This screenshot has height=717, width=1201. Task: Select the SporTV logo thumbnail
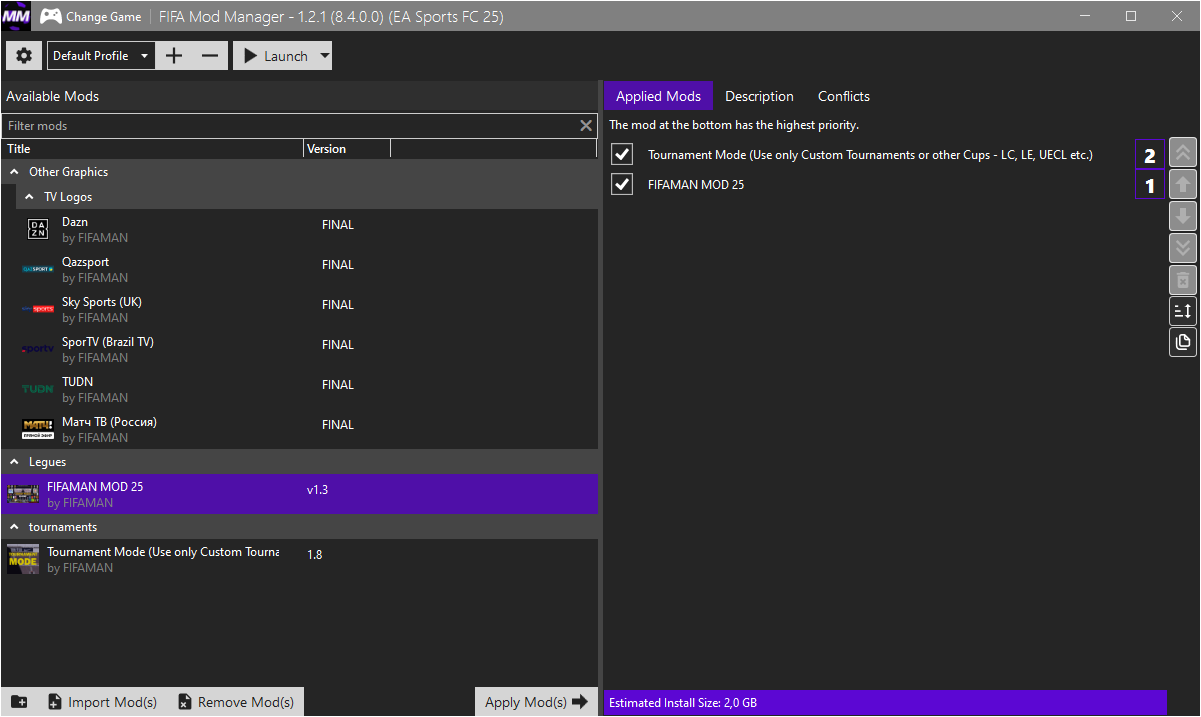(x=37, y=350)
